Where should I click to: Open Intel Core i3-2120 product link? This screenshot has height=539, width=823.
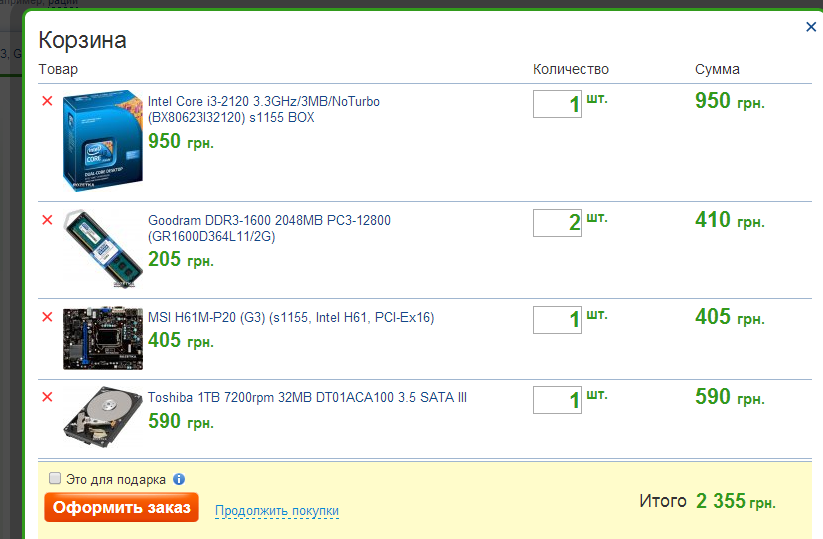[263, 109]
